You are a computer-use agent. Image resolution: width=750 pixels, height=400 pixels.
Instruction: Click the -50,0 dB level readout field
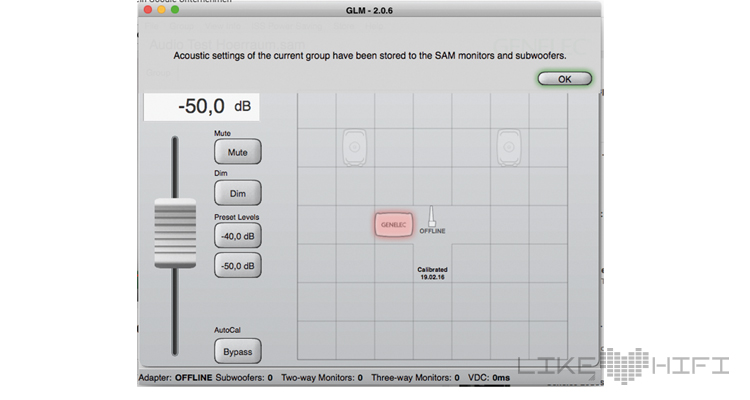[x=201, y=107]
